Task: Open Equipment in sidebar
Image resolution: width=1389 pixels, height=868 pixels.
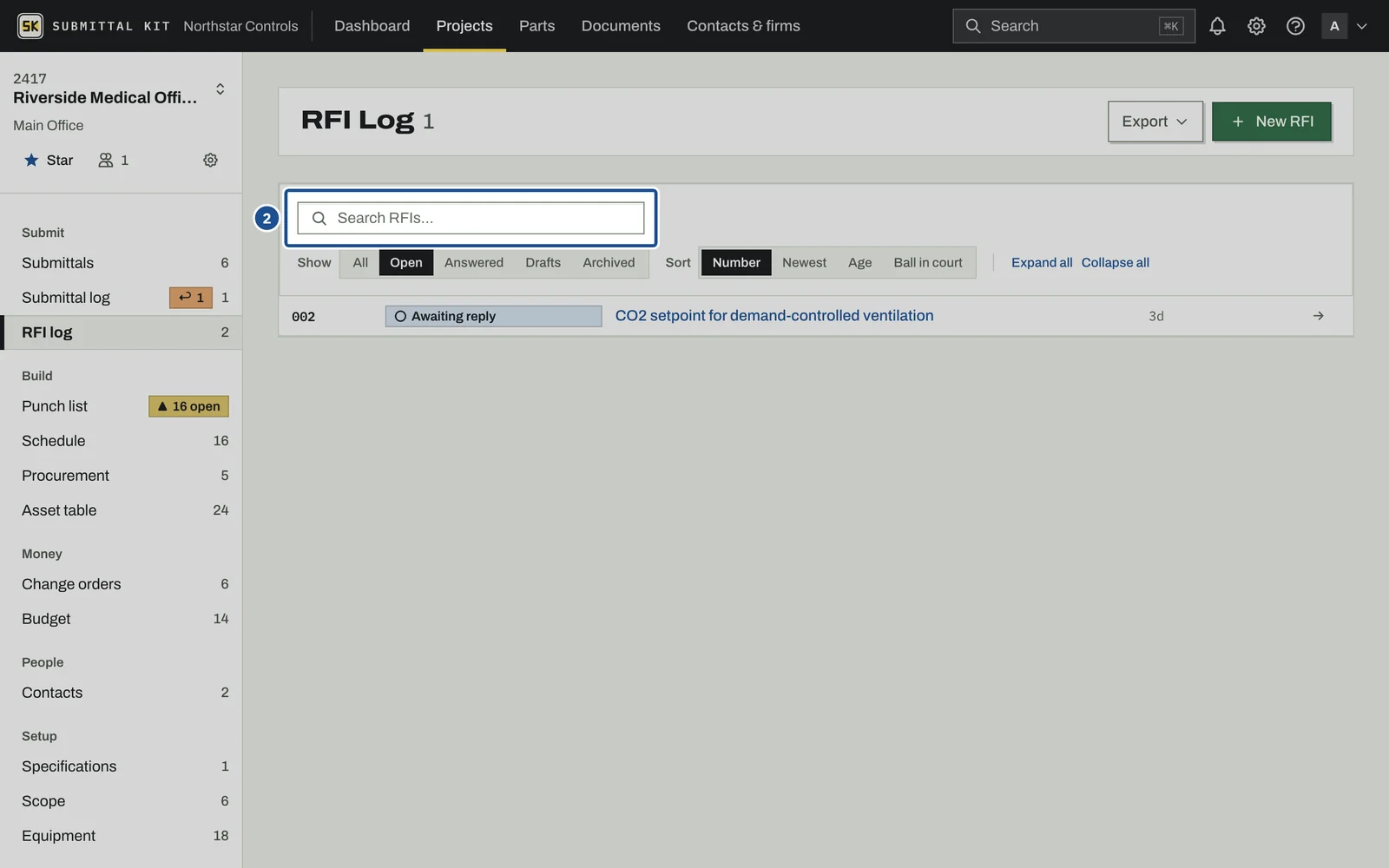Action: (x=122, y=836)
